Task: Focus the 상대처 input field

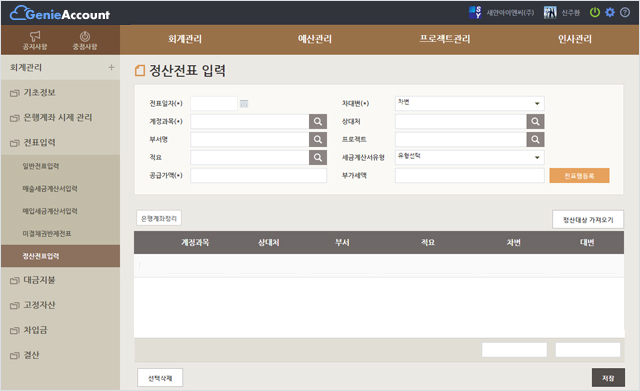Action: [461, 122]
